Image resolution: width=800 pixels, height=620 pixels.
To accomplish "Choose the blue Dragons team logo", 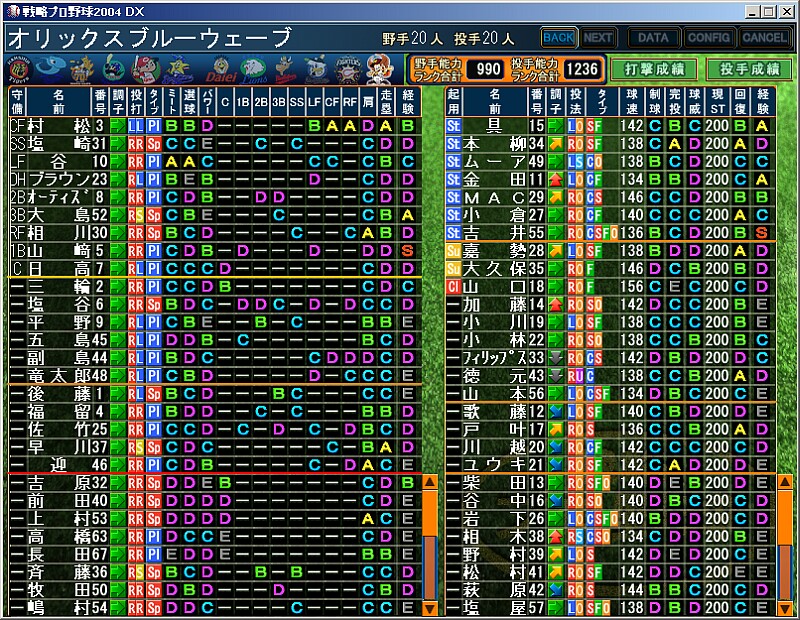I will pyautogui.click(x=50, y=69).
